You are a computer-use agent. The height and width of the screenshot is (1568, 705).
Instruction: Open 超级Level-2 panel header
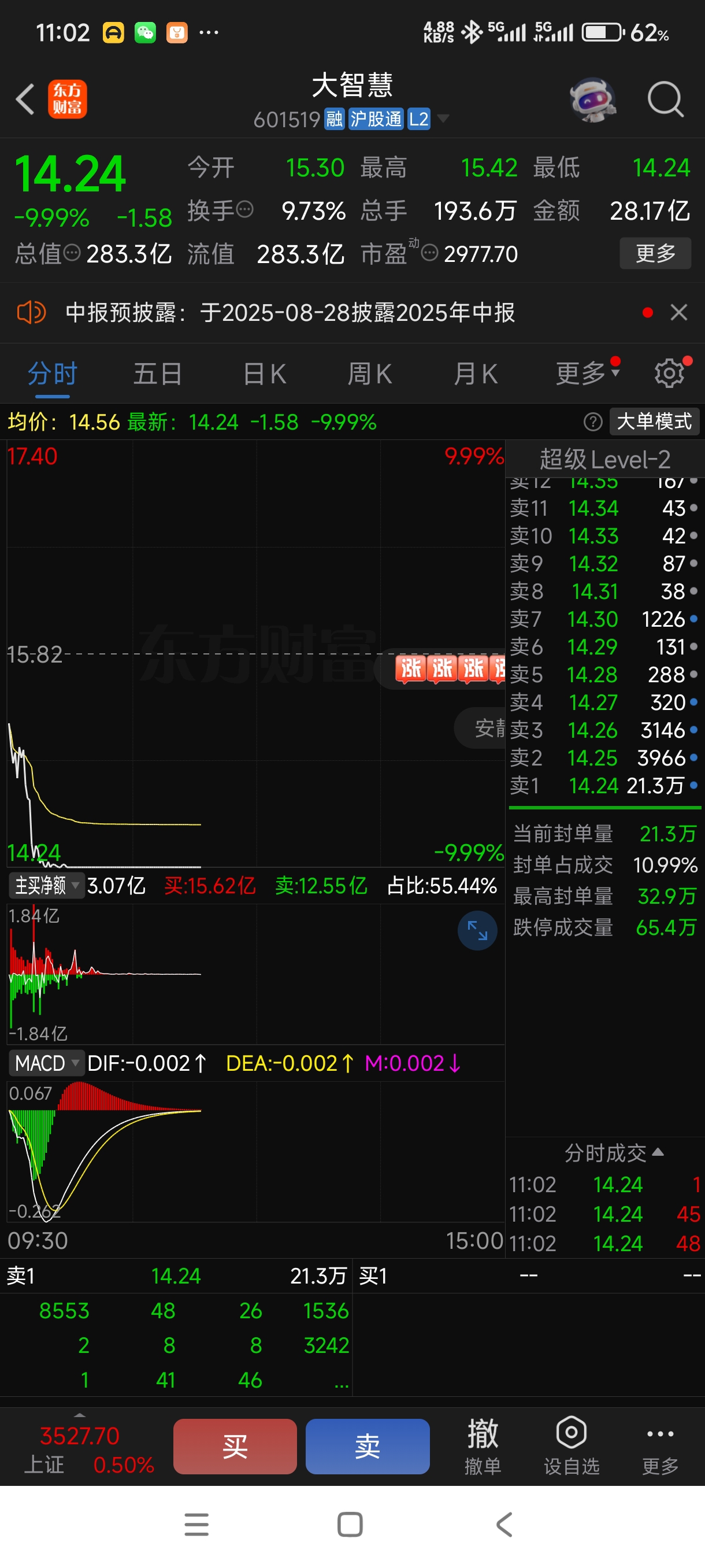(604, 460)
